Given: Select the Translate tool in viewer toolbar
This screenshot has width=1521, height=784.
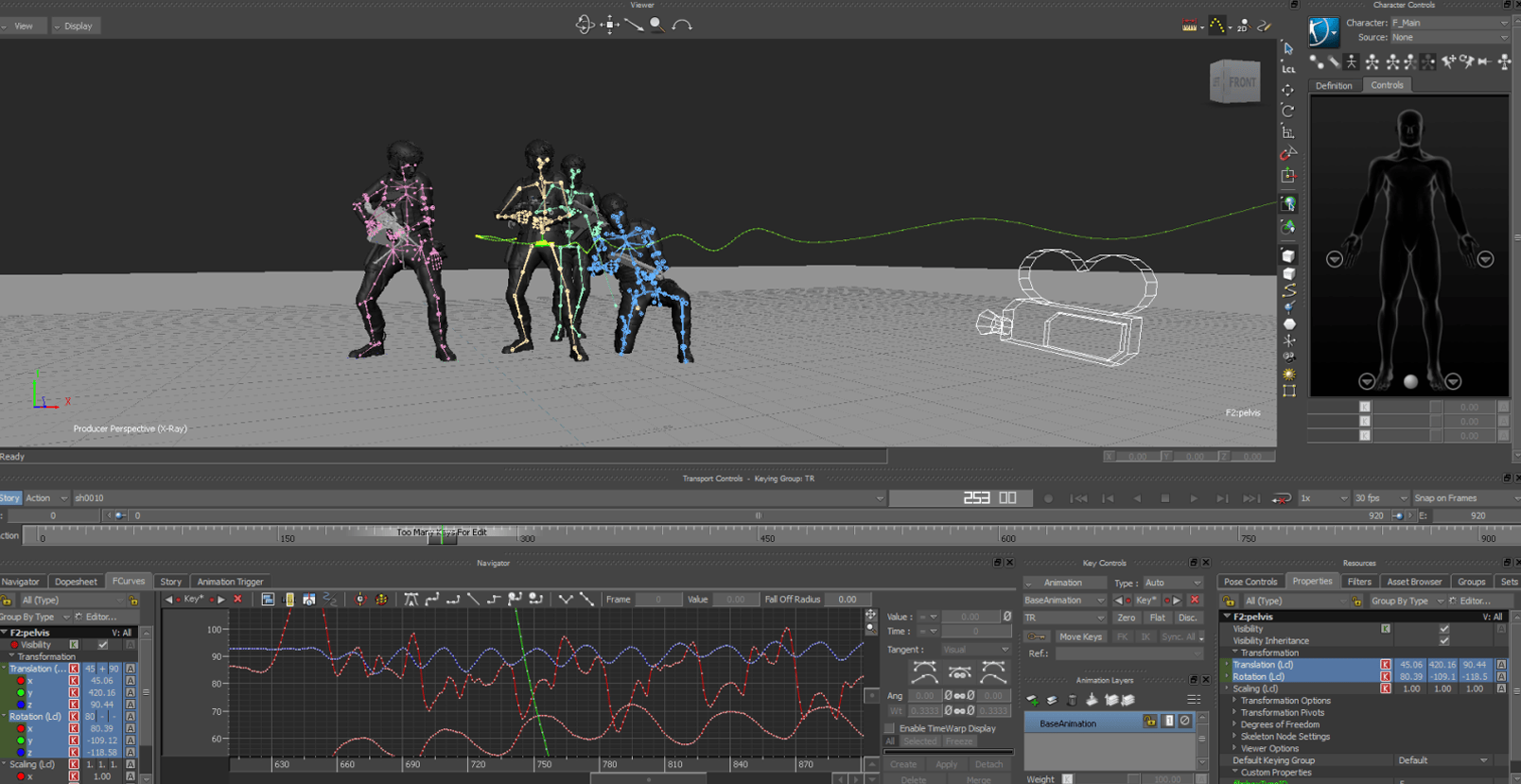Looking at the screenshot, I should coord(1287,91).
